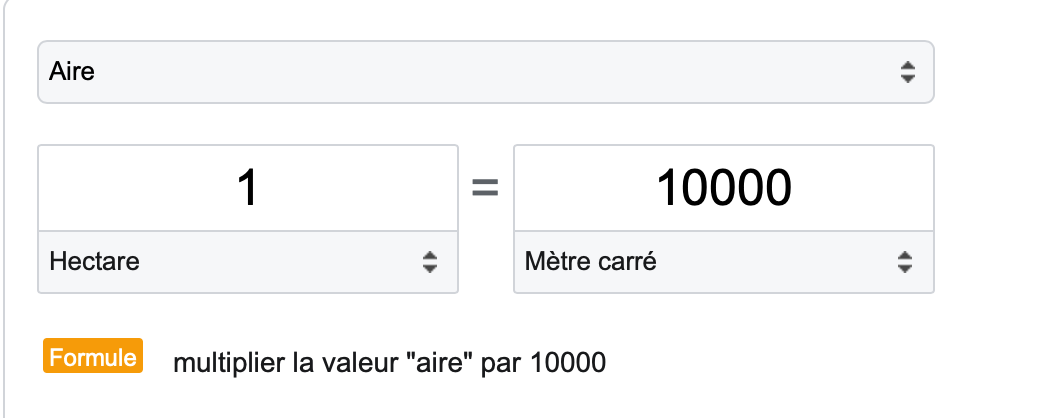Click the stepper arrows beside Hectare
This screenshot has height=418, width=1040.
coord(430,263)
